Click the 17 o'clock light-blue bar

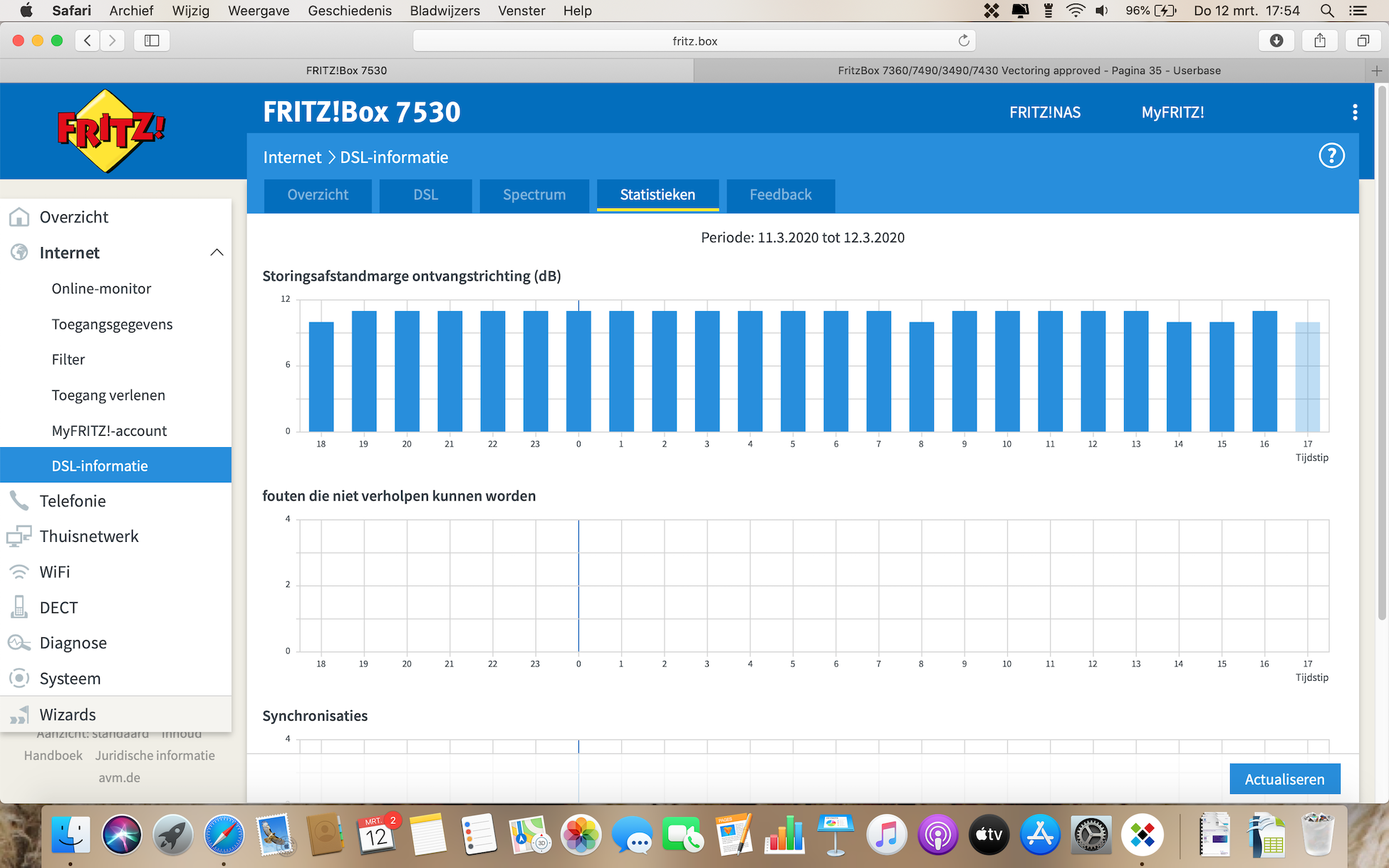(x=1307, y=377)
